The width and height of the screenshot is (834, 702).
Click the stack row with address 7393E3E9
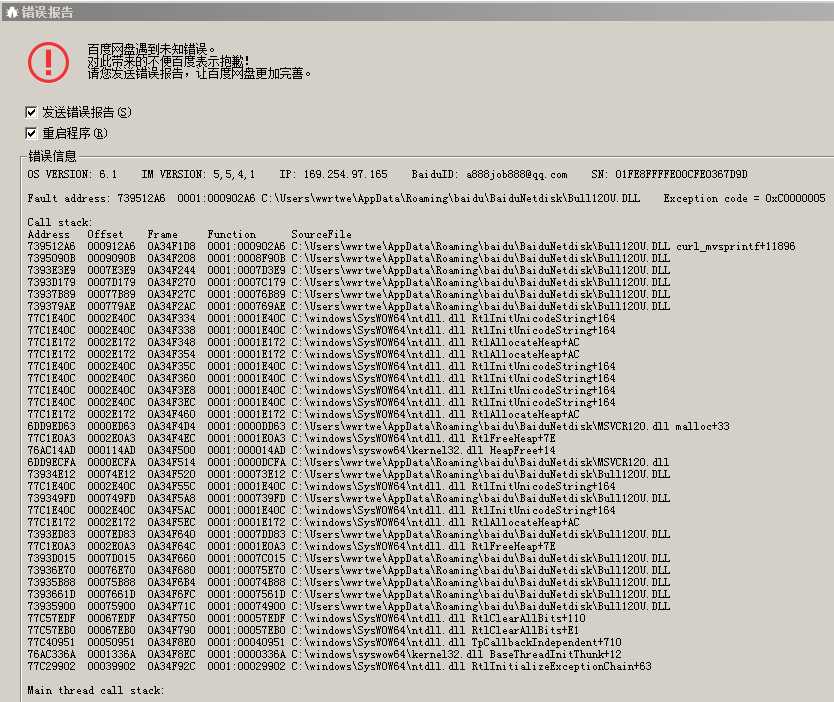click(x=349, y=270)
